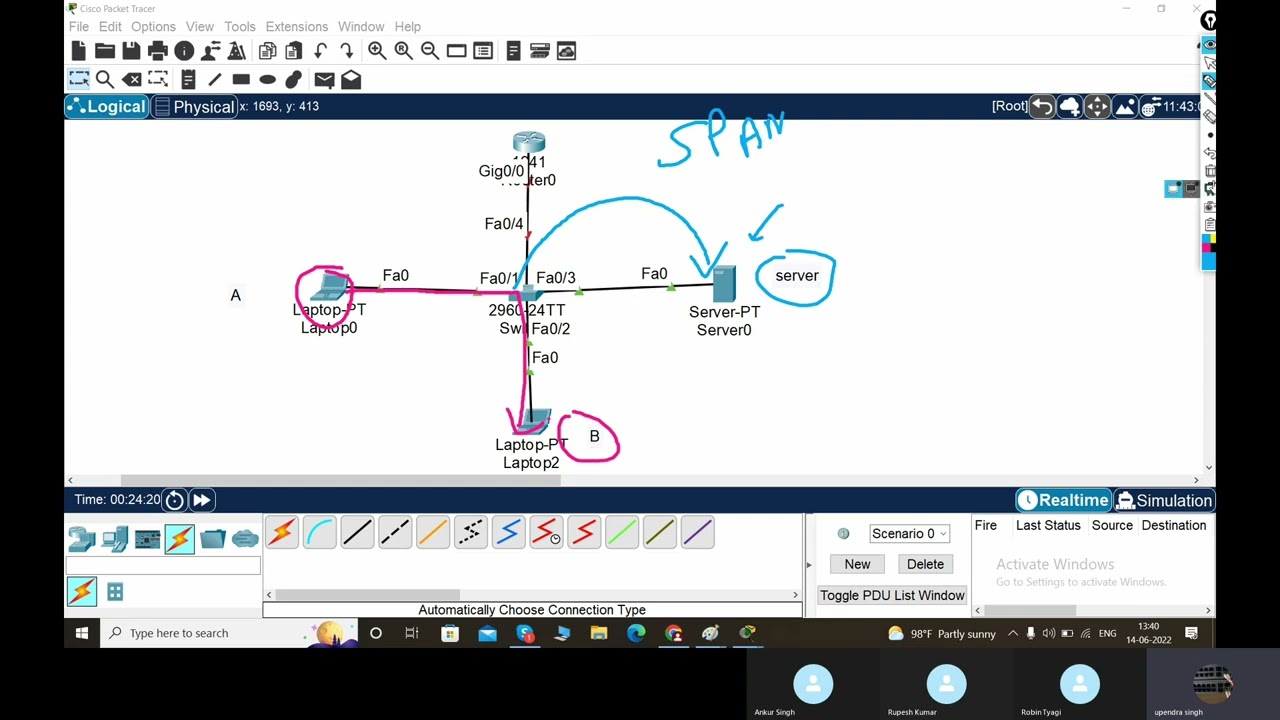Screen dimensions: 1280x720
Task: Expand the PDU panel side arrow
Action: pyautogui.click(x=809, y=565)
